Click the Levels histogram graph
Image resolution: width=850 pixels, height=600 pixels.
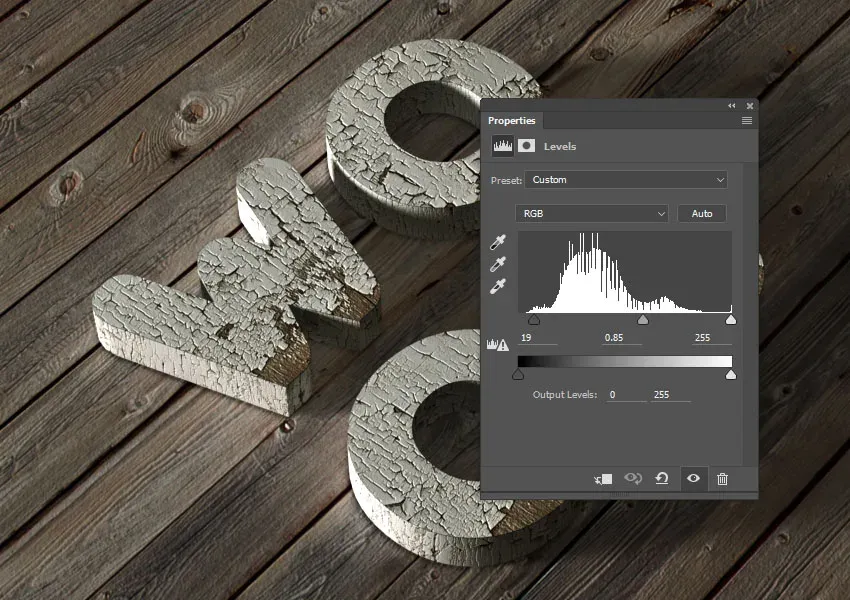point(624,272)
